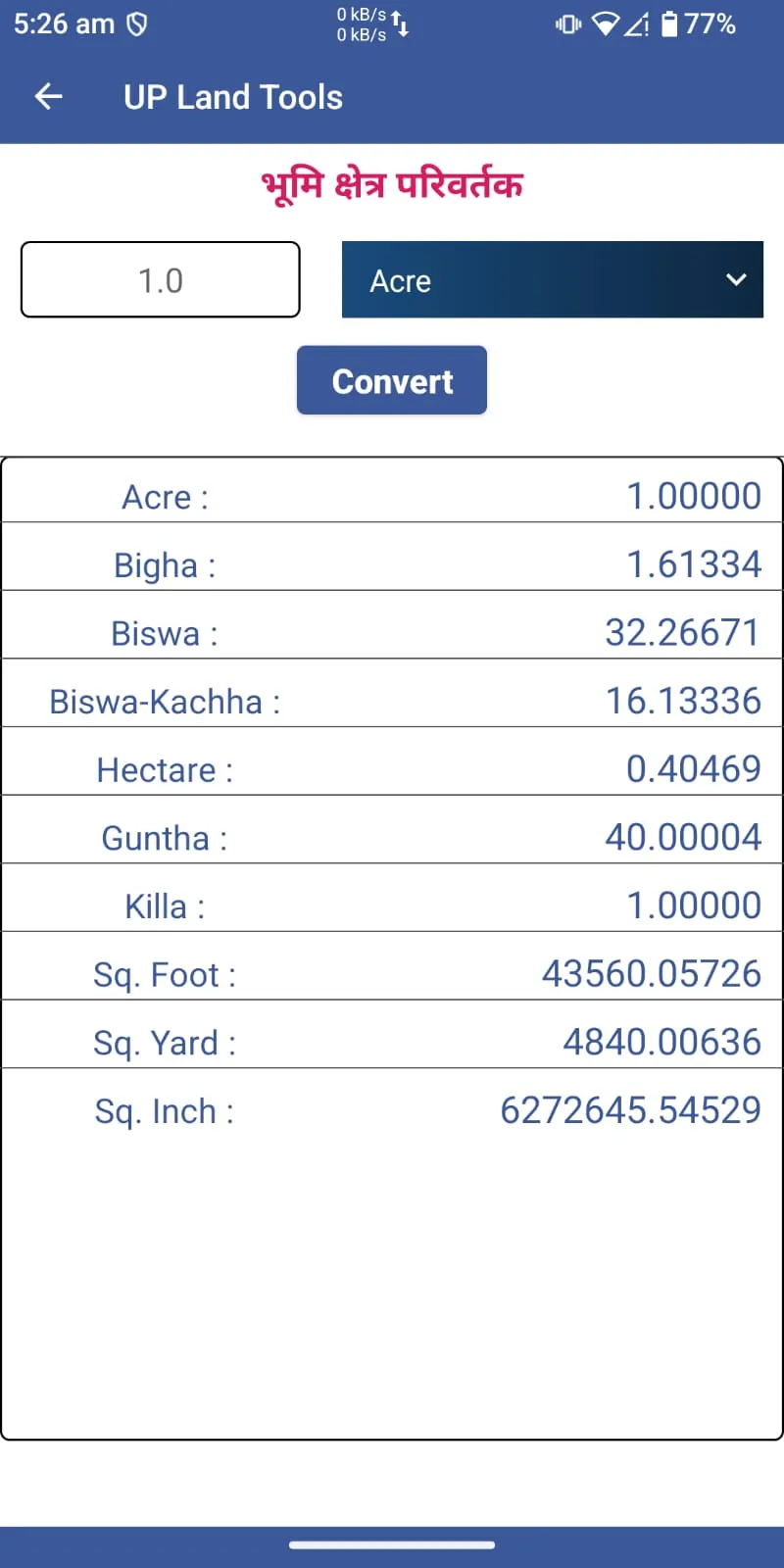The image size is (784, 1568).
Task: Tap the bottom home gesture bar
Action: point(392,1545)
